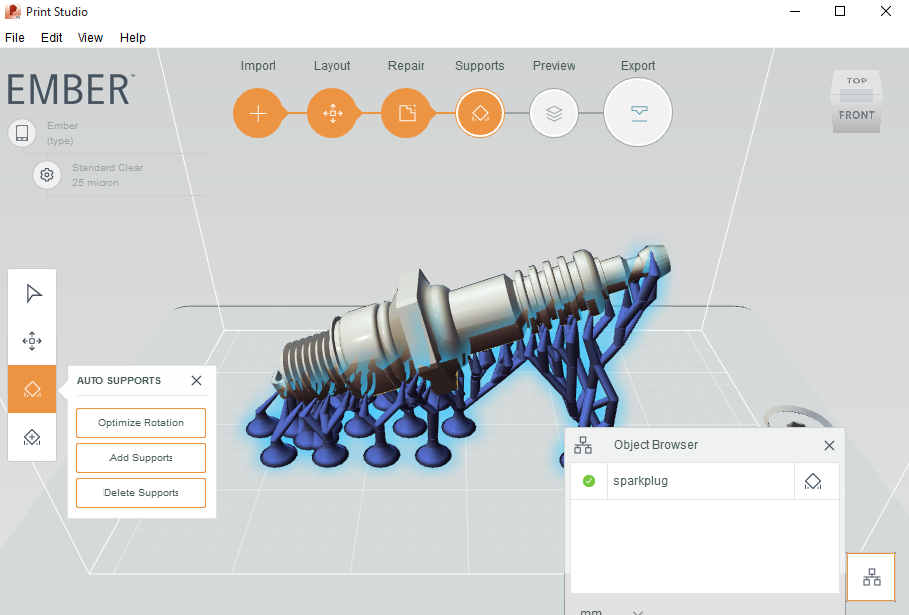Image resolution: width=909 pixels, height=615 pixels.
Task: Click the Supports workflow step circle
Action: tap(480, 113)
